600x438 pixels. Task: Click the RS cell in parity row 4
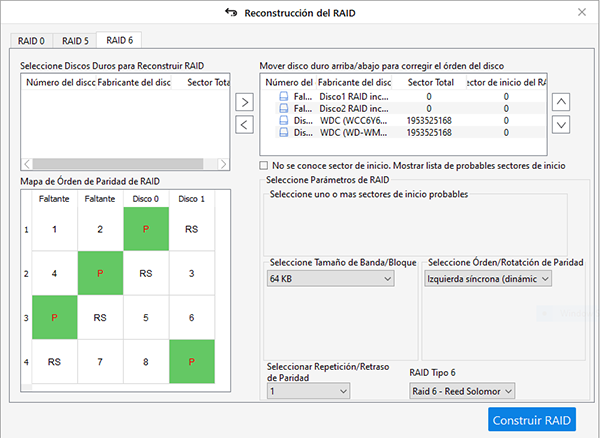(x=54, y=361)
